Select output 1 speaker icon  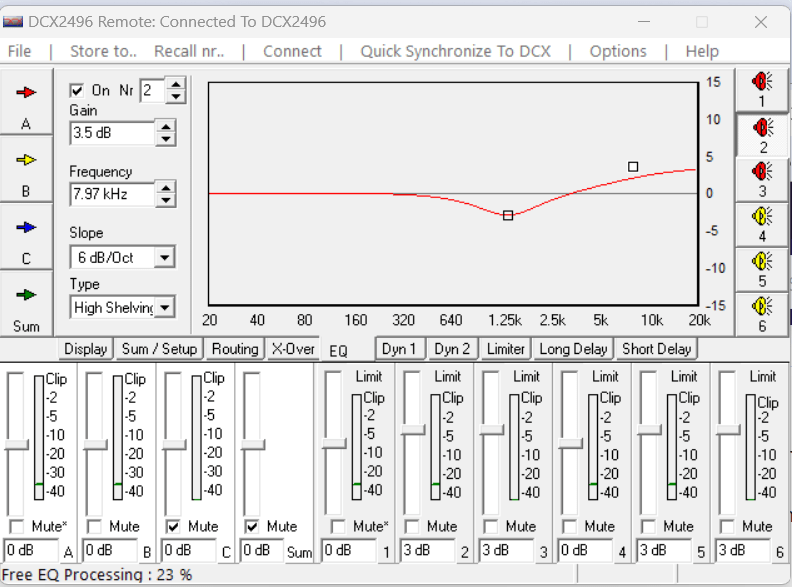click(x=762, y=90)
